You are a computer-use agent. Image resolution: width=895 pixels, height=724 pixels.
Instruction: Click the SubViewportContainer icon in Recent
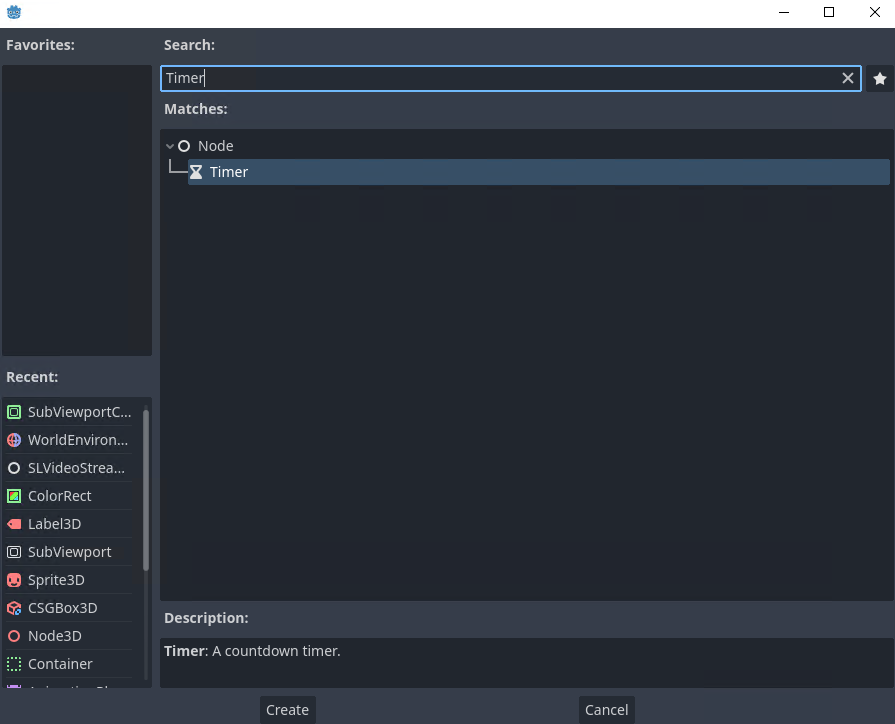pyautogui.click(x=14, y=412)
